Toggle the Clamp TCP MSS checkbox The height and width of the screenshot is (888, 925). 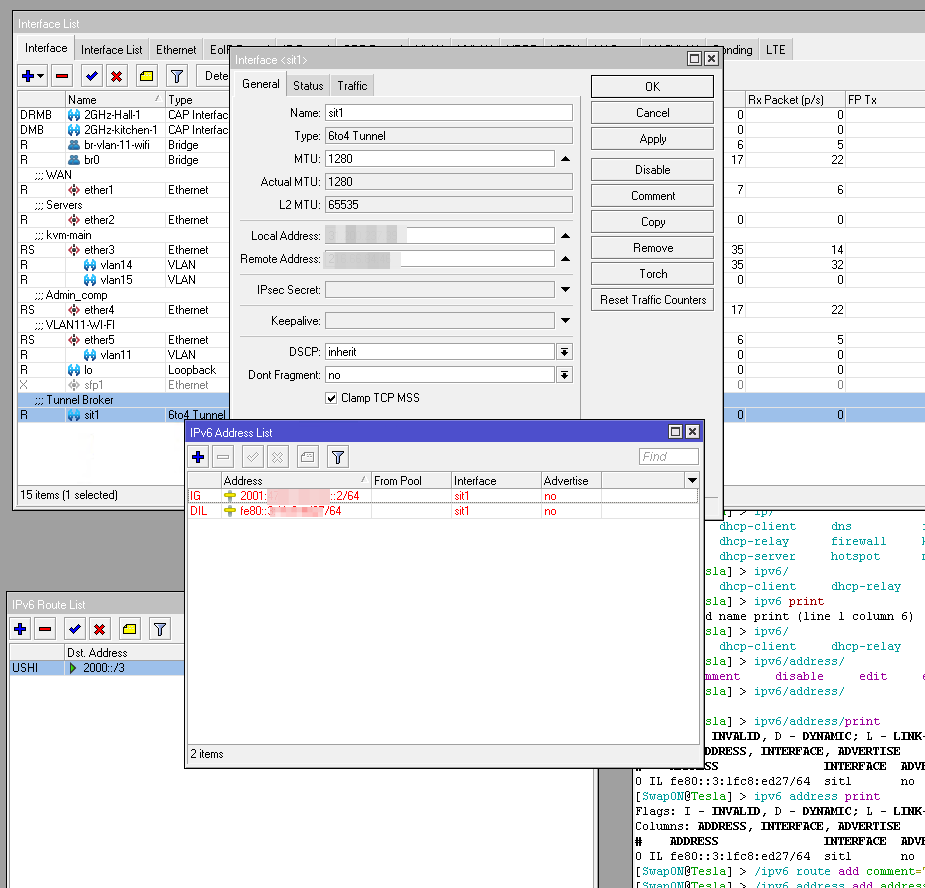point(332,398)
